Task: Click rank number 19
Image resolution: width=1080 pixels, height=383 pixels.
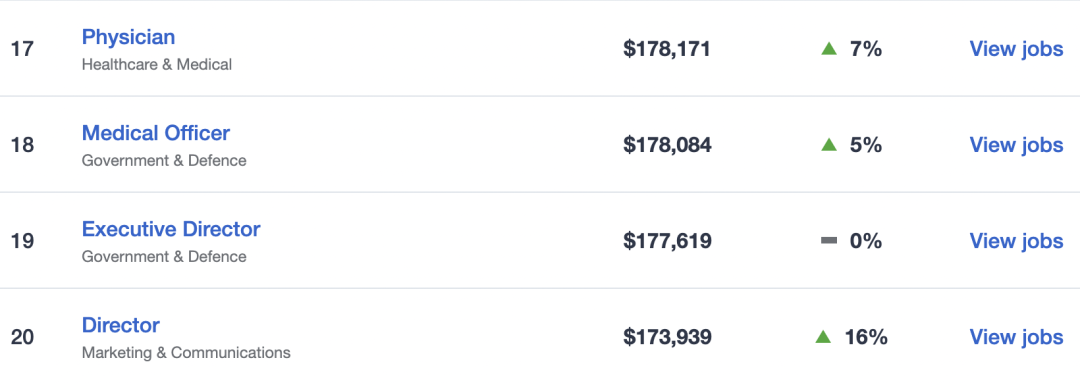Action: click(x=22, y=241)
